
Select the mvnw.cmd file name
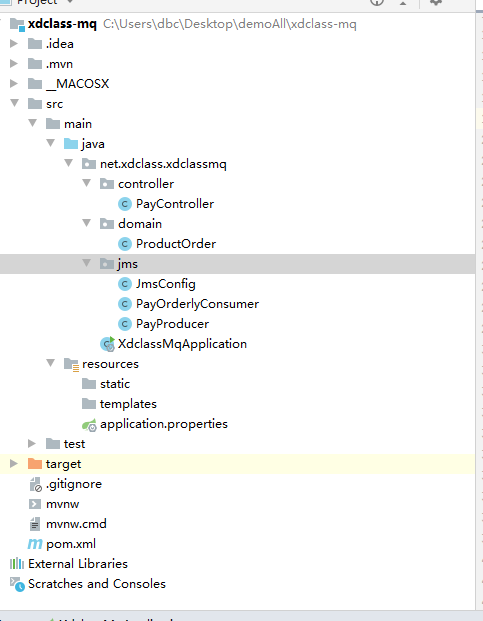[76, 524]
